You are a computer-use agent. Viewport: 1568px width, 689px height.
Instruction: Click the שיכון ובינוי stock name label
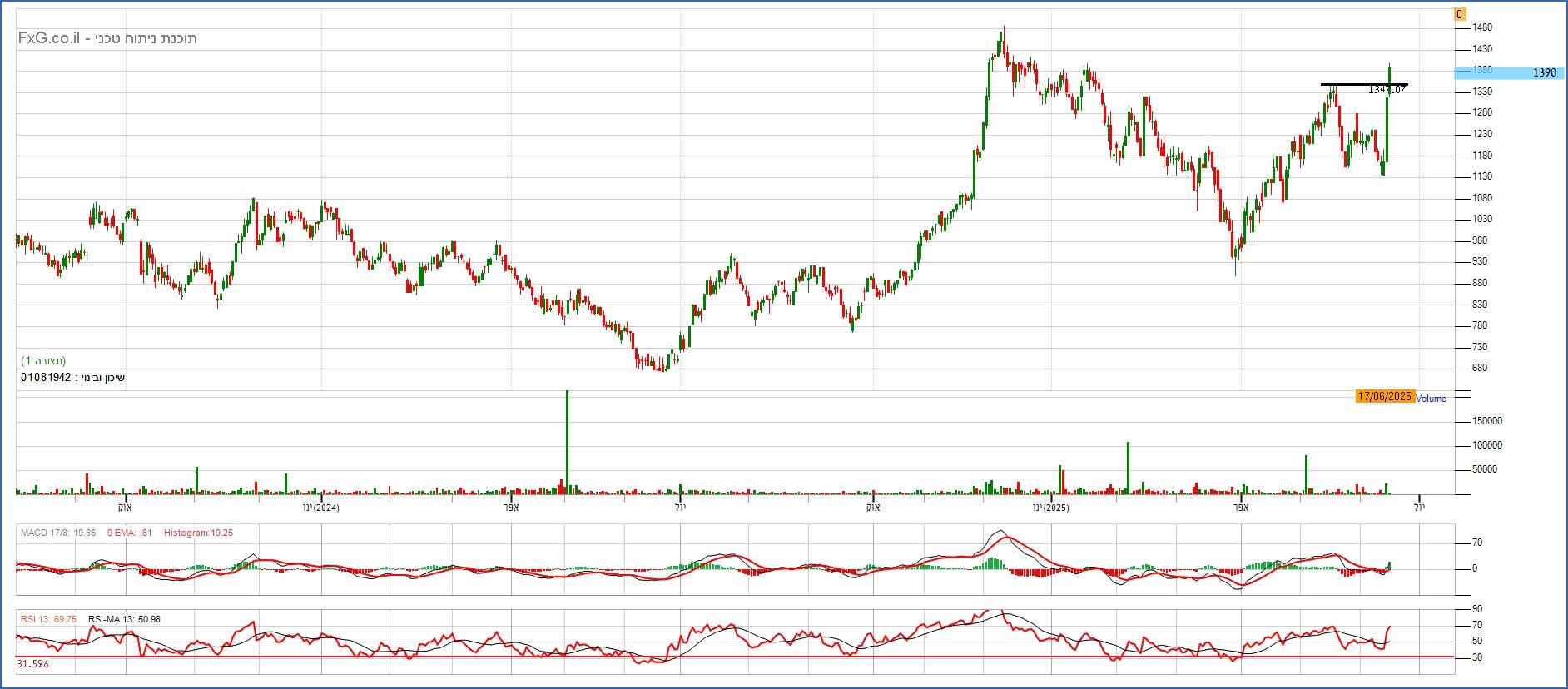[x=73, y=378]
